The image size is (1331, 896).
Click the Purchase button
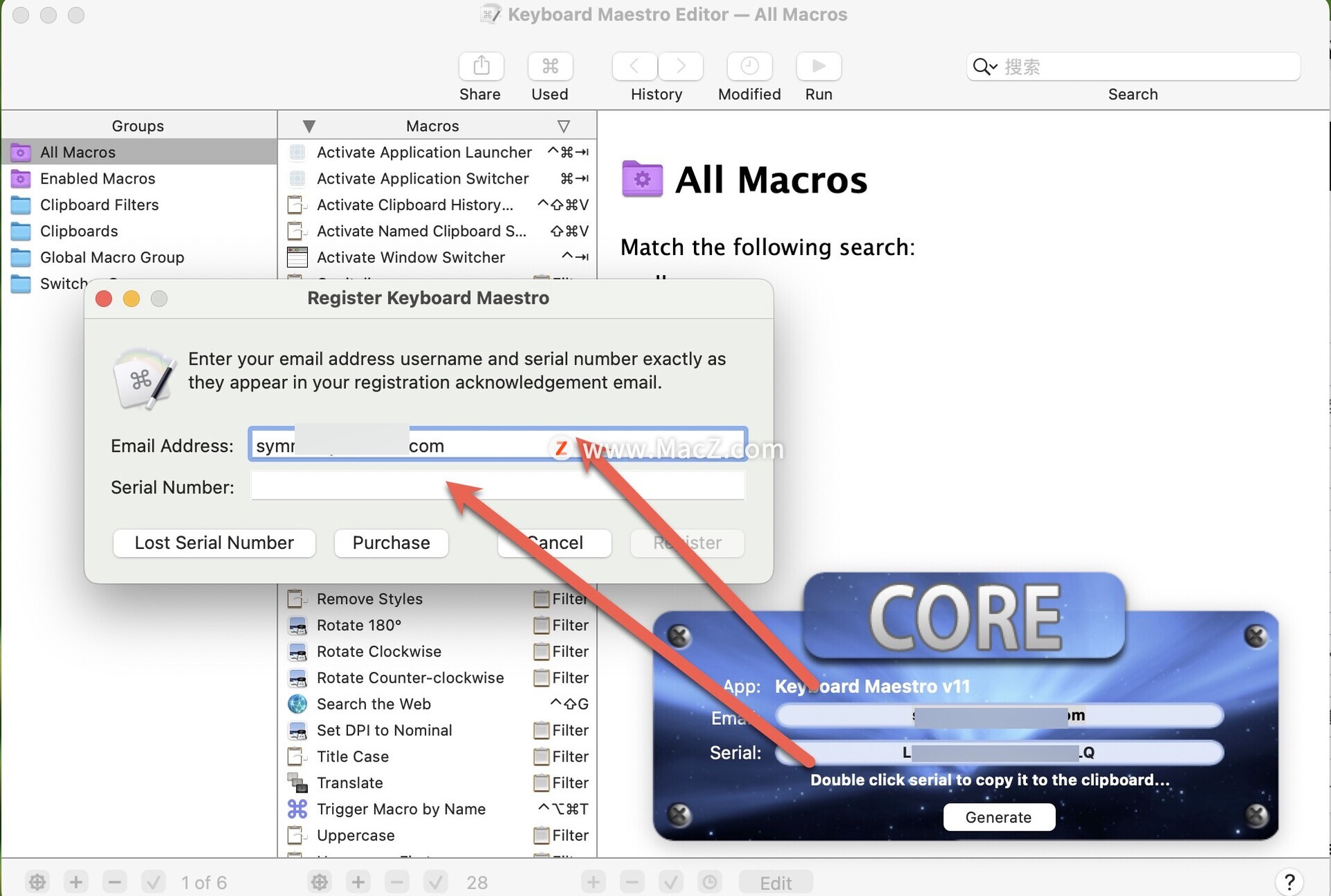[x=391, y=543]
